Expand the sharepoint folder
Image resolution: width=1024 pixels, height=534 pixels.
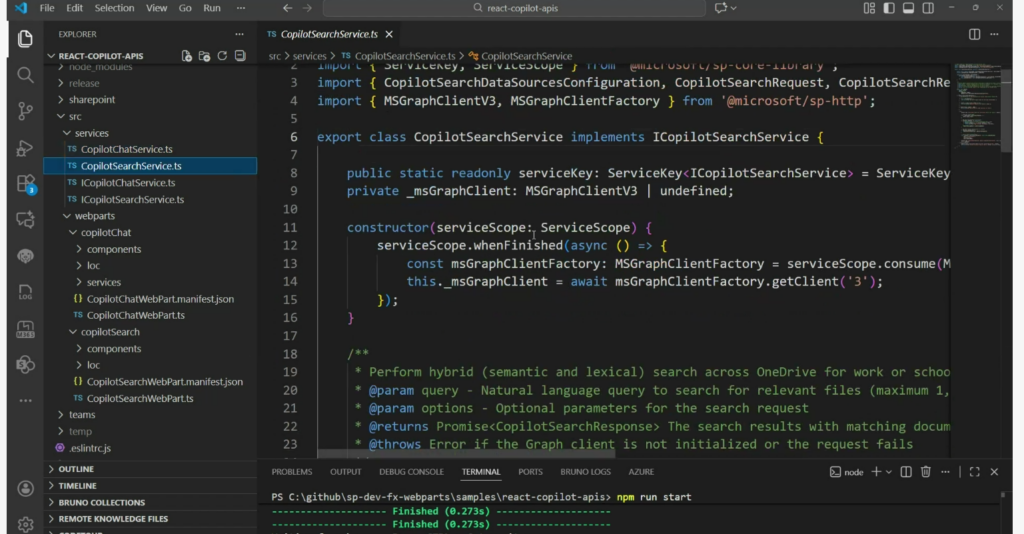pos(92,100)
